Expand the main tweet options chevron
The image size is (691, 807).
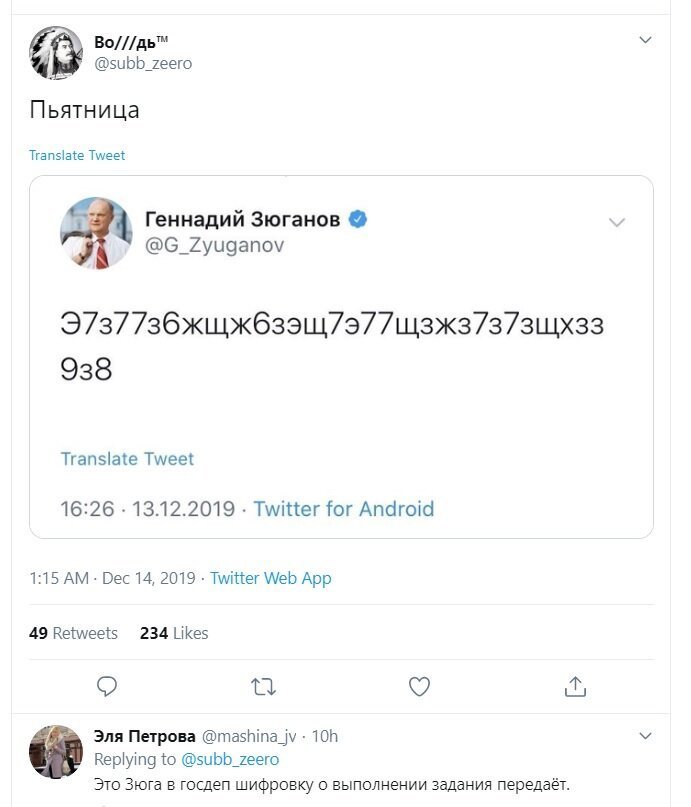pos(645,40)
